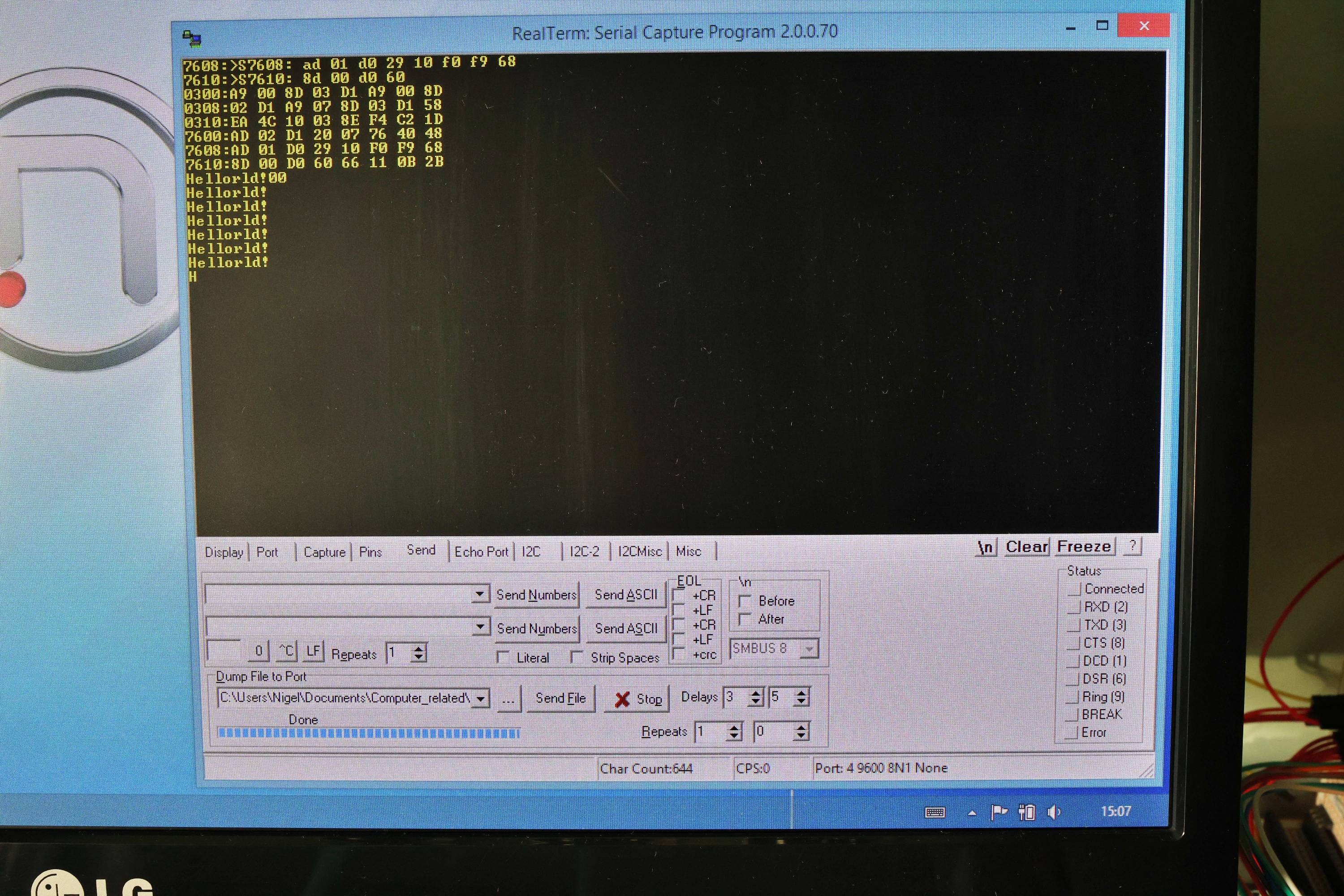Expand the second send text dropdown

coord(481,628)
